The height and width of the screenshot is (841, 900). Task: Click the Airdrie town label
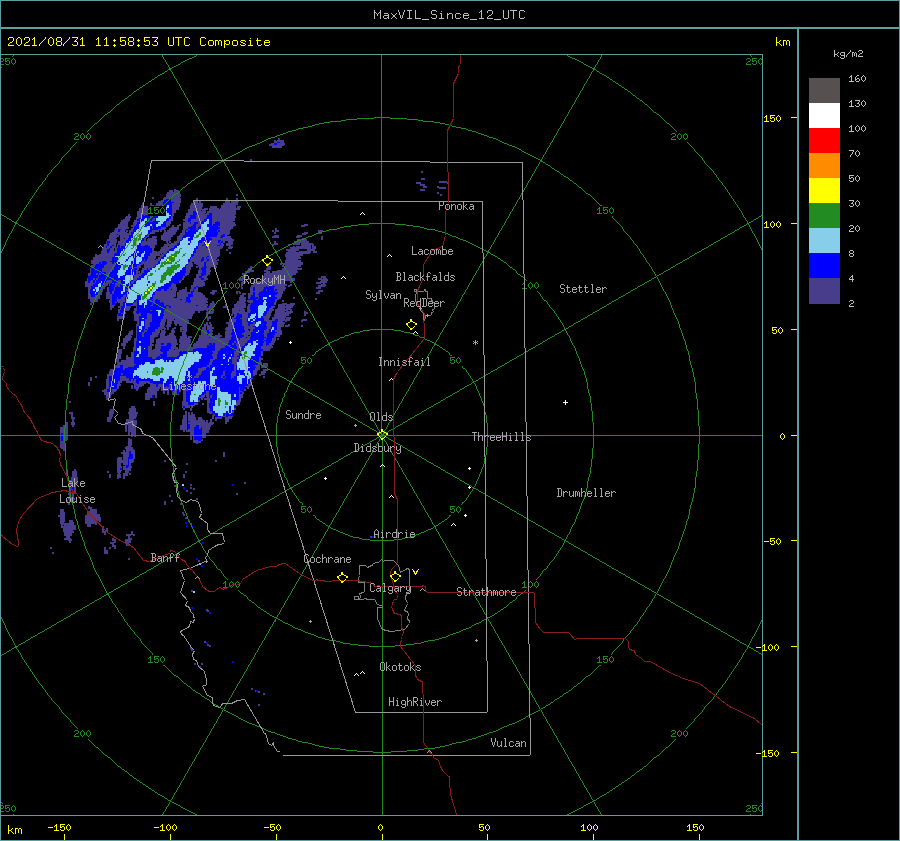pyautogui.click(x=394, y=534)
